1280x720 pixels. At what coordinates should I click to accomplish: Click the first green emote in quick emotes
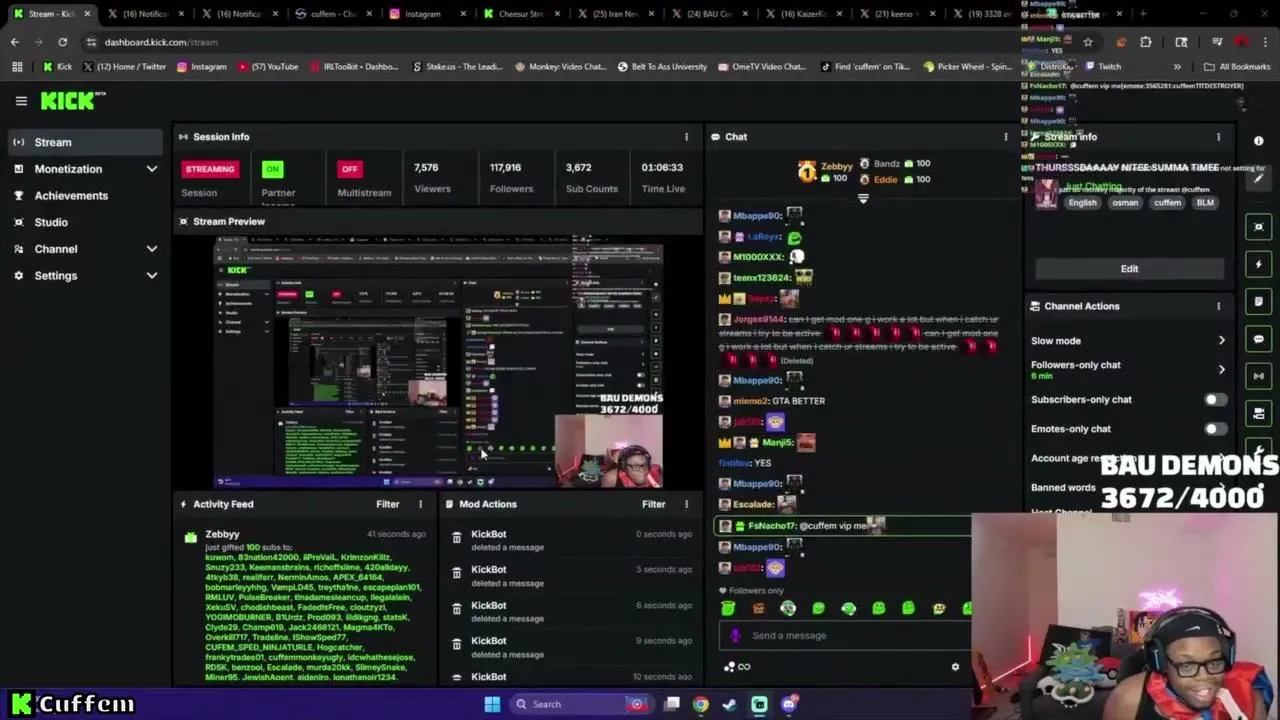point(728,608)
